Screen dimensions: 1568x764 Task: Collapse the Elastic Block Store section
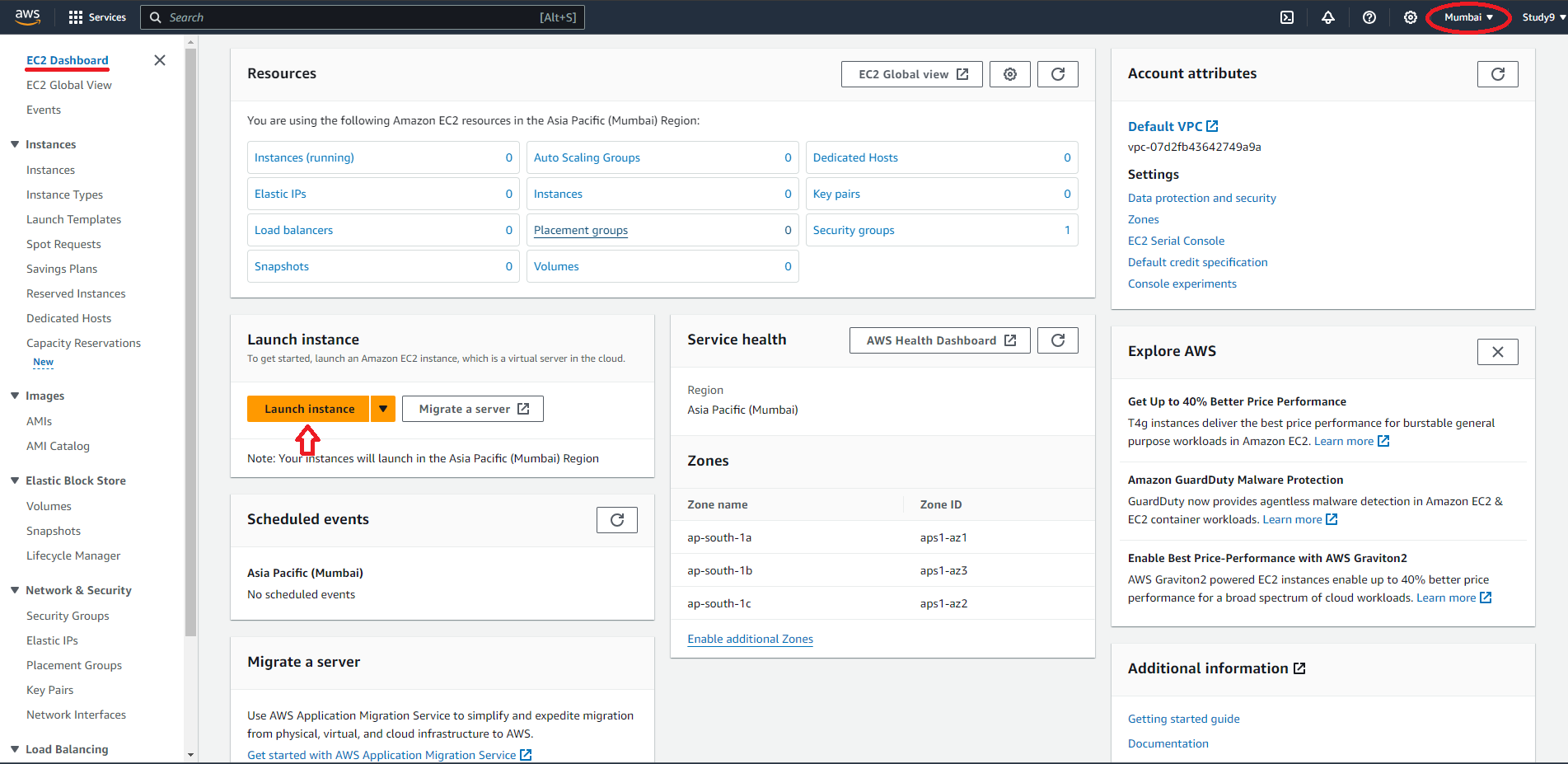point(15,480)
